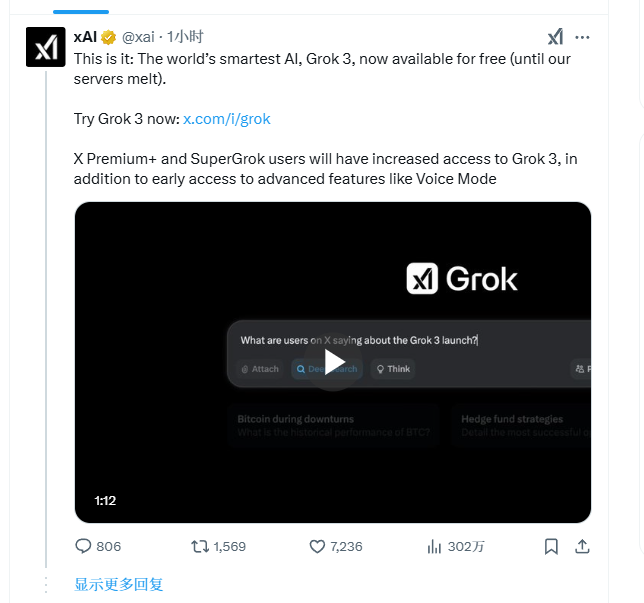644x603 pixels.
Task: Click 显示更多回复 to show more replies
Action: [119, 584]
